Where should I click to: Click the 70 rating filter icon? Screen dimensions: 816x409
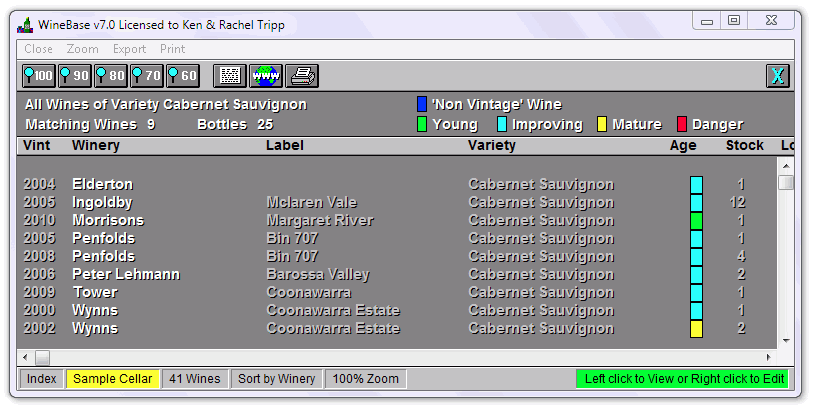click(146, 76)
